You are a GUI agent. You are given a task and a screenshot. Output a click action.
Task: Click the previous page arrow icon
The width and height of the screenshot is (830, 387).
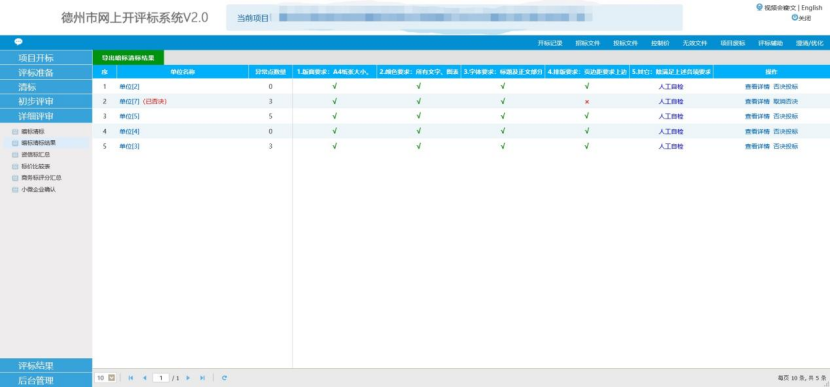(x=145, y=378)
